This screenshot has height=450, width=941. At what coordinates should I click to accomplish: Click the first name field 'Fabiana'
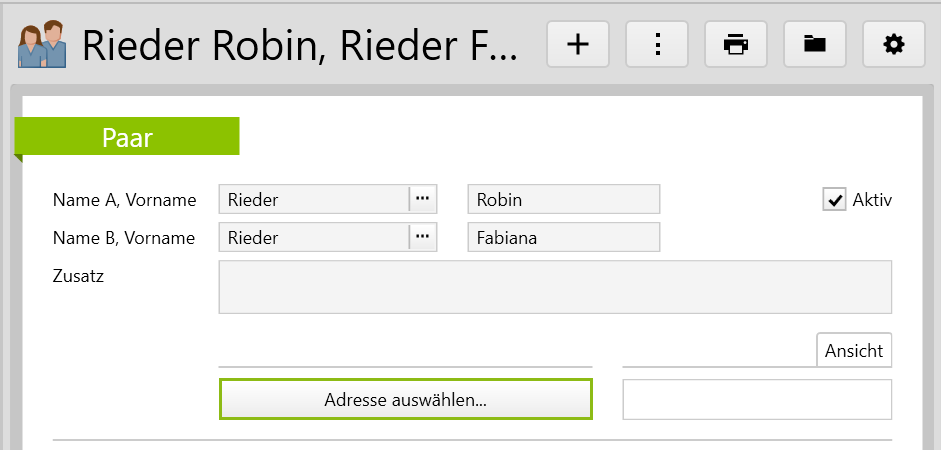click(x=563, y=237)
